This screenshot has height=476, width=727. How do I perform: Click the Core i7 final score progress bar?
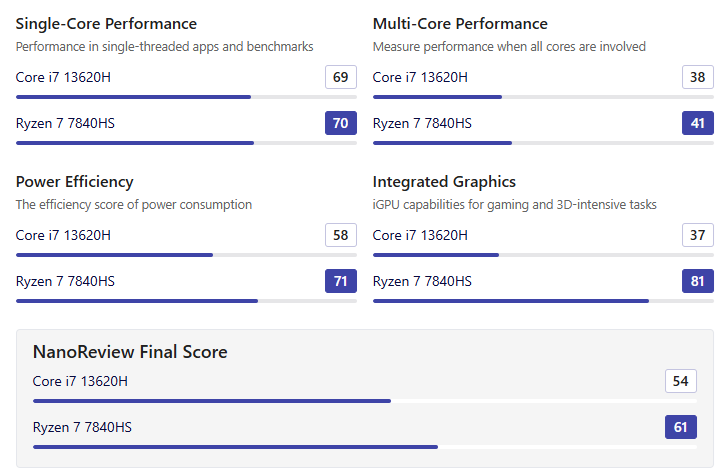coord(364,401)
